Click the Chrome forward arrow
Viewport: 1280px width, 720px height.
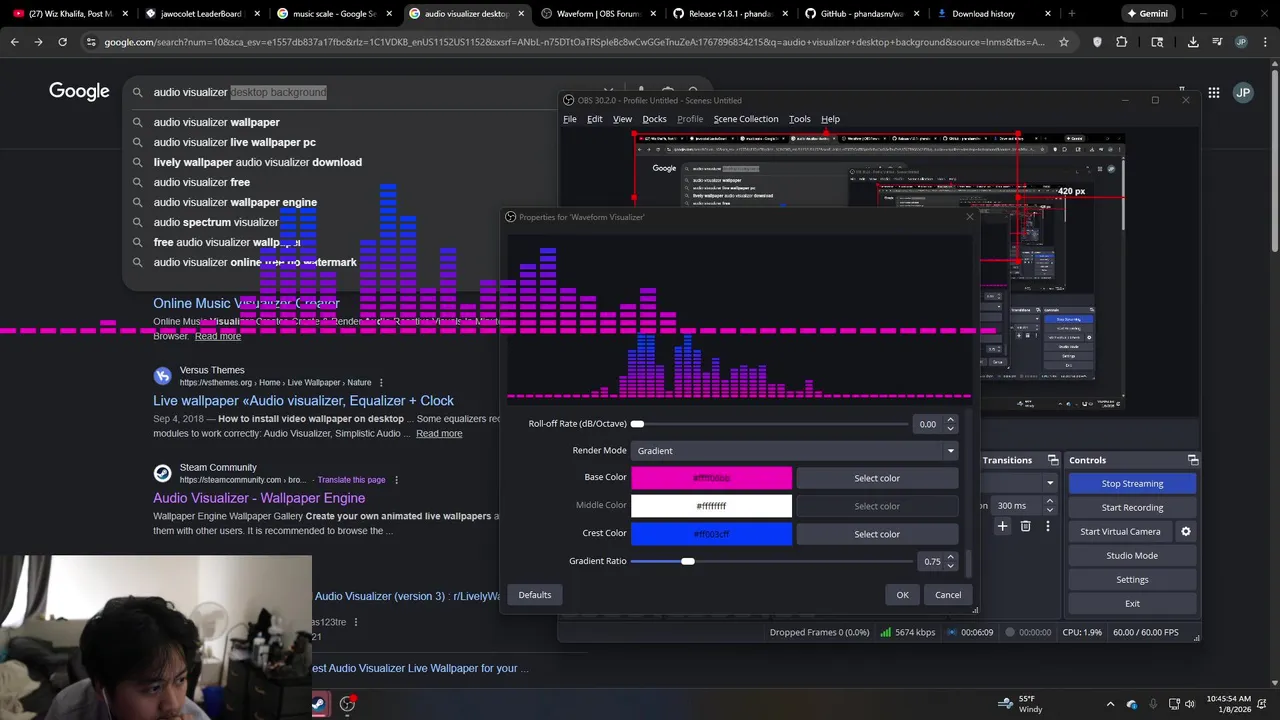pyautogui.click(x=38, y=42)
